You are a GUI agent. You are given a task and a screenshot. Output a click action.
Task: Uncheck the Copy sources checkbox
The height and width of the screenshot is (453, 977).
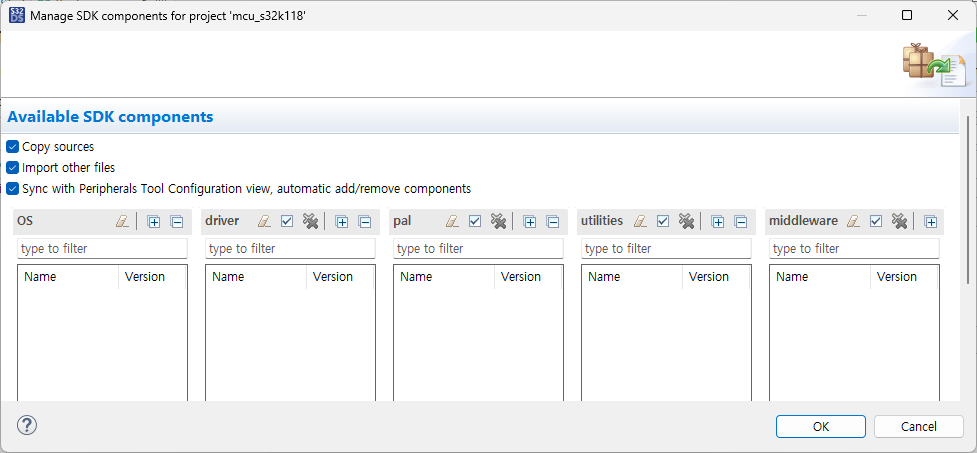click(13, 146)
